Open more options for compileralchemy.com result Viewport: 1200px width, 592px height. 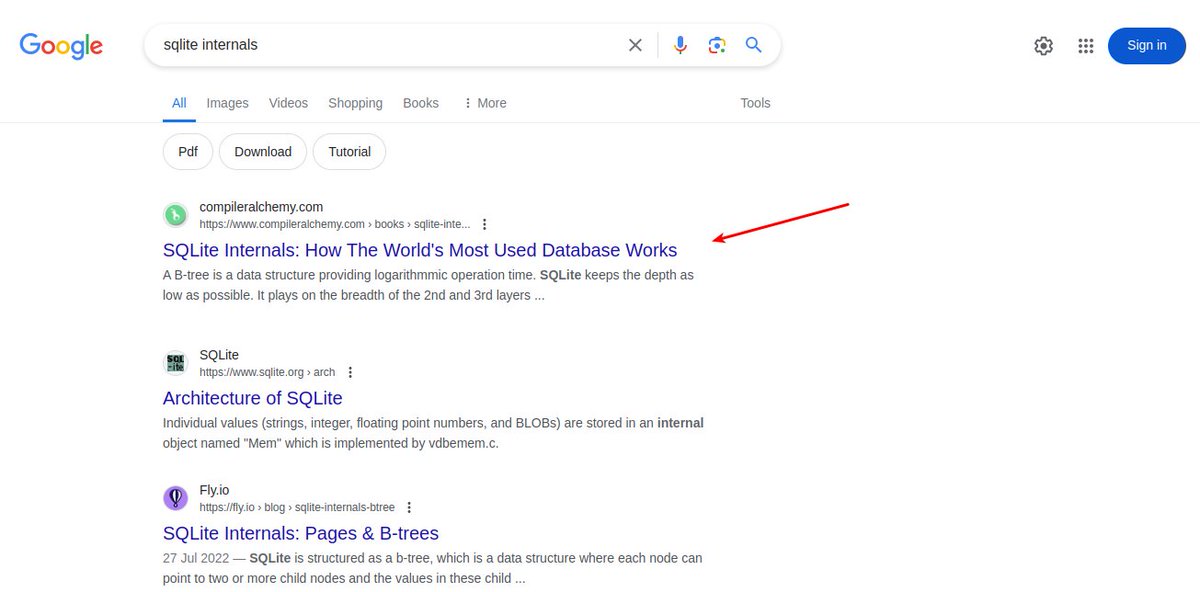point(485,224)
